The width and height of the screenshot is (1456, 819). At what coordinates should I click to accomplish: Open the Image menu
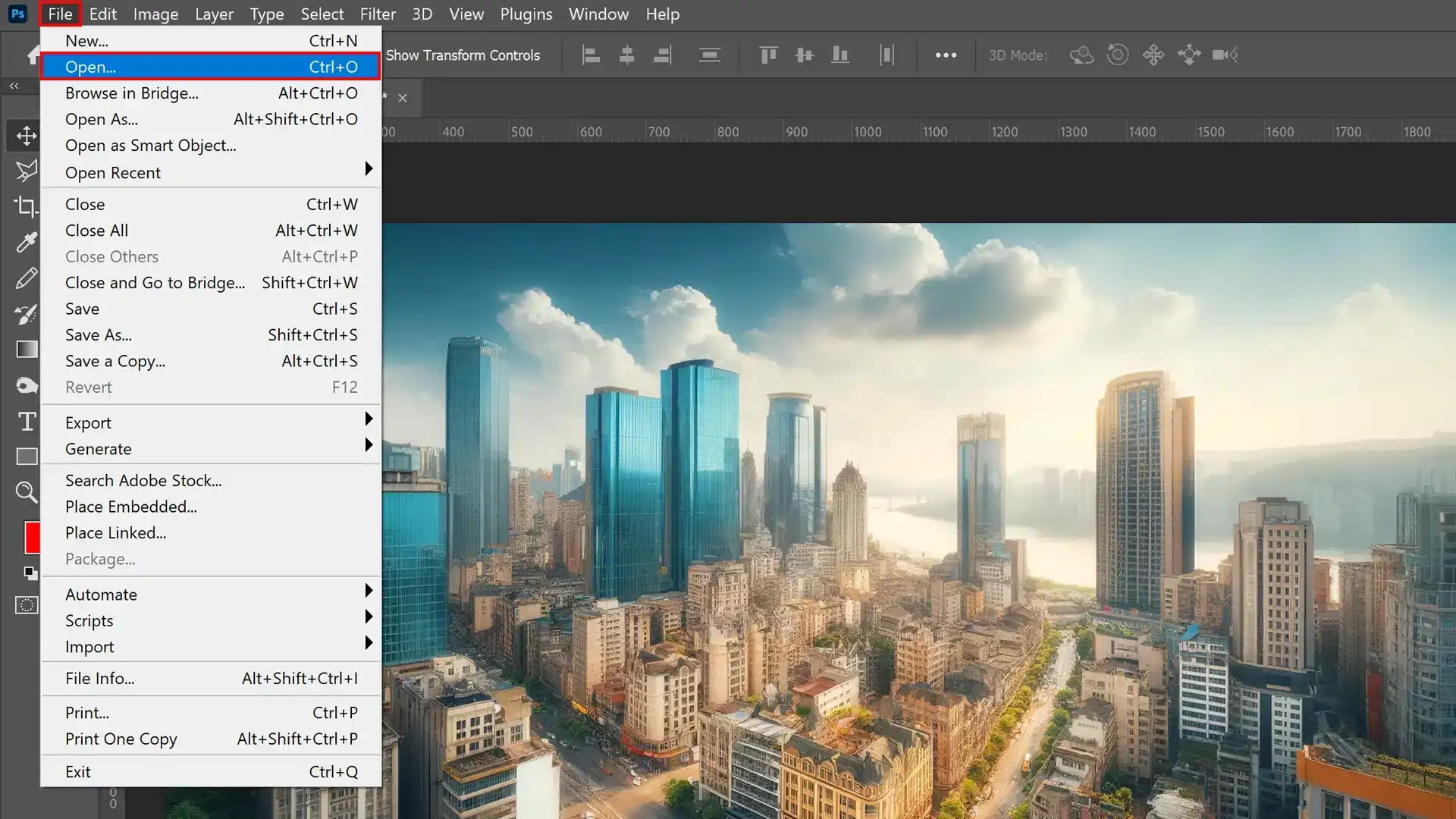click(x=155, y=14)
